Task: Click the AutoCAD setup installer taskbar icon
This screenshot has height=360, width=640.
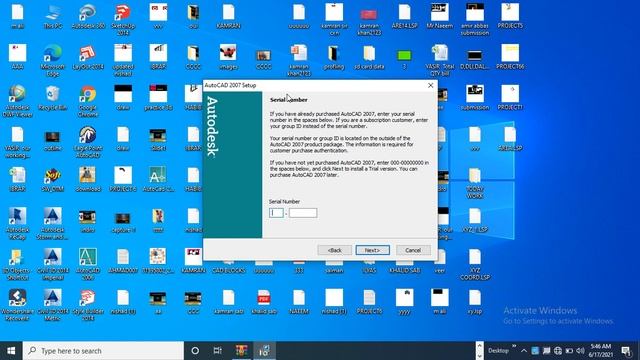Action: (264, 351)
